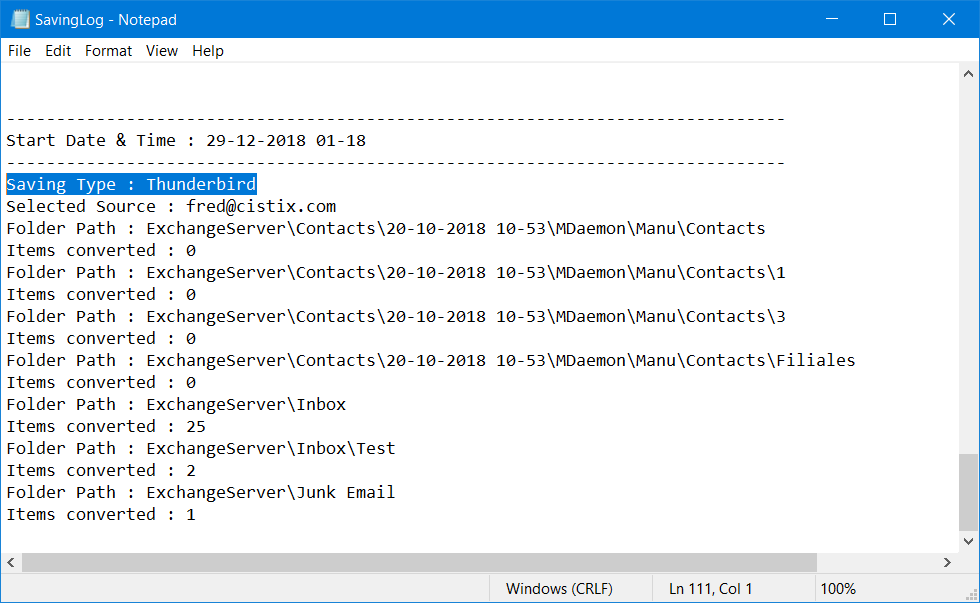Click the horizontal scrollbar left arrow

coord(11,562)
